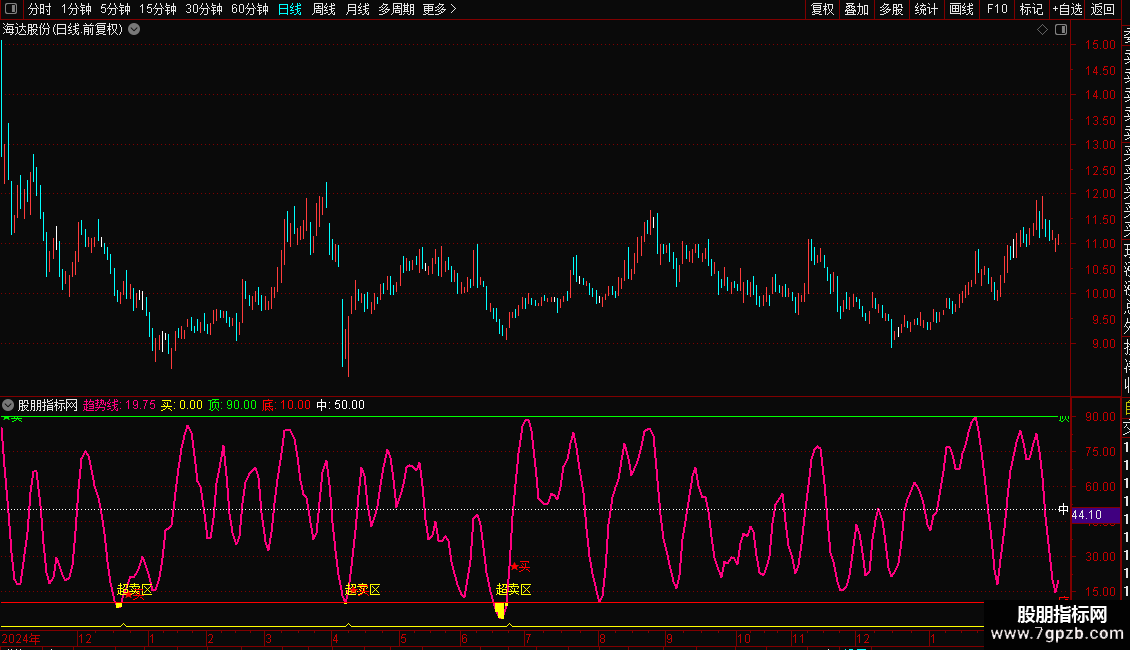The width and height of the screenshot is (1130, 650).
Task: Add stock with +自选 button
Action: coord(1067,9)
